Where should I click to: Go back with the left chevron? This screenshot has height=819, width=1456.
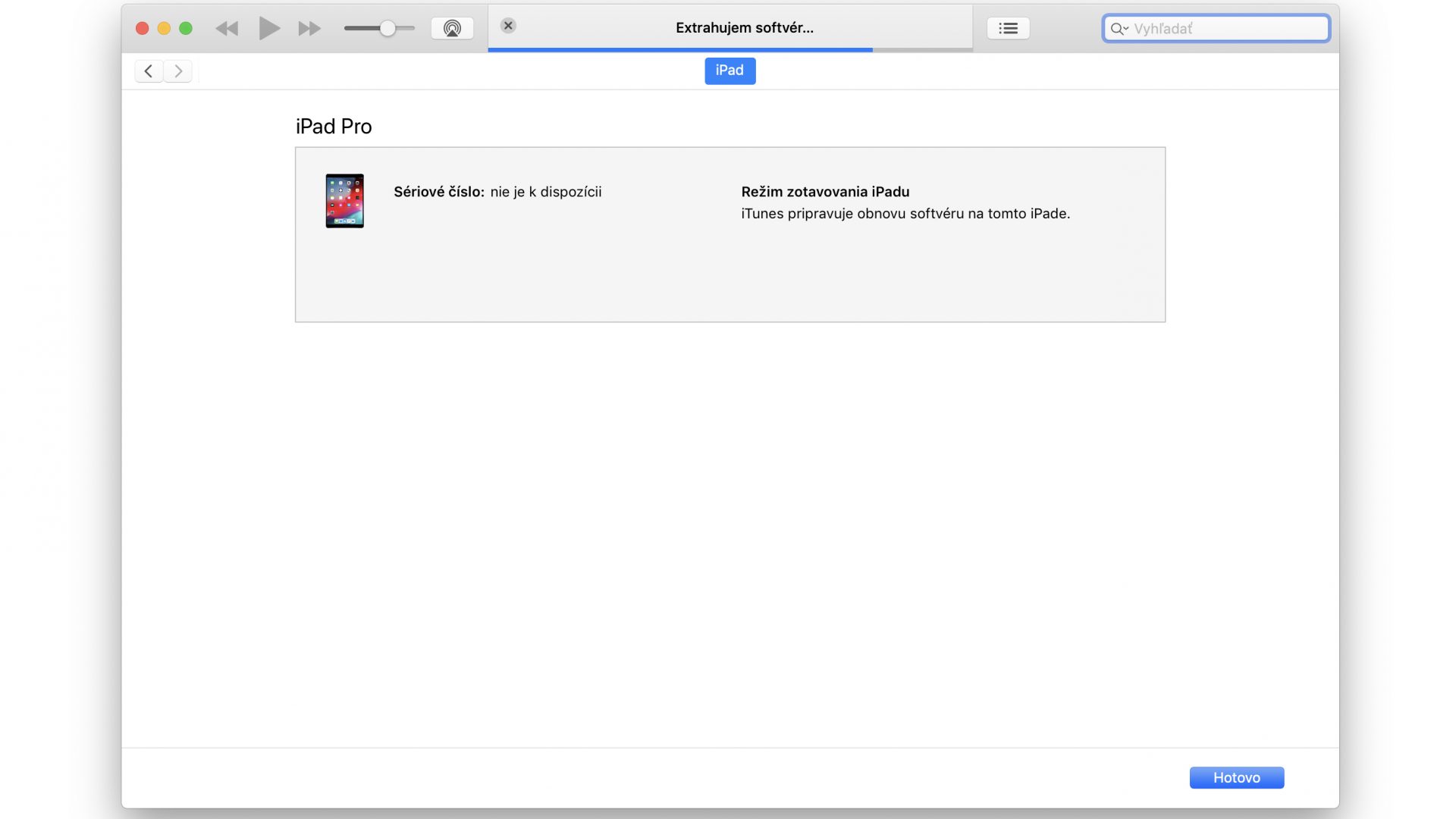(x=149, y=71)
